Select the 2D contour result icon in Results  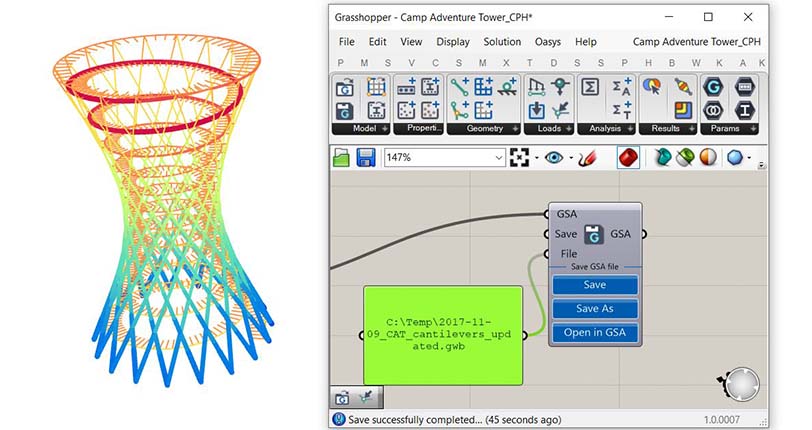tap(684, 111)
